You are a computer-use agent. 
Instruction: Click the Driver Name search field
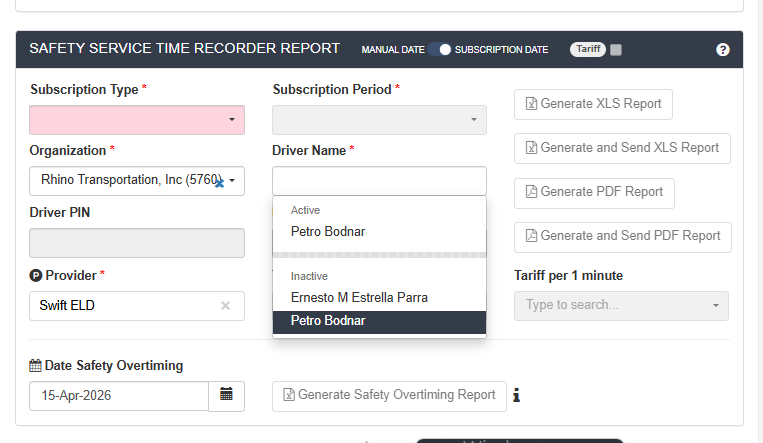click(379, 181)
